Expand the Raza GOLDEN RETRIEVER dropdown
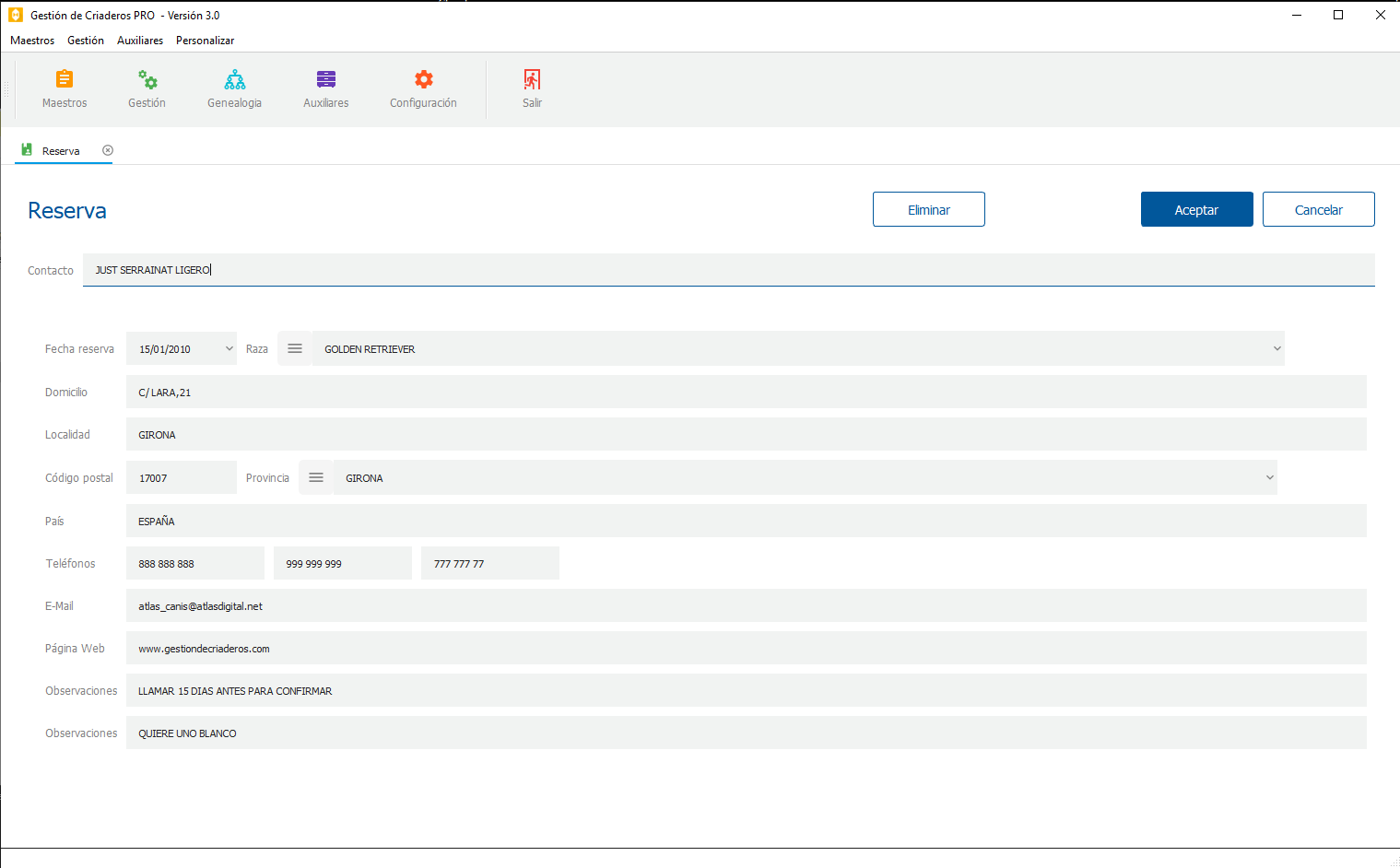Image resolution: width=1400 pixels, height=868 pixels. 1276,349
